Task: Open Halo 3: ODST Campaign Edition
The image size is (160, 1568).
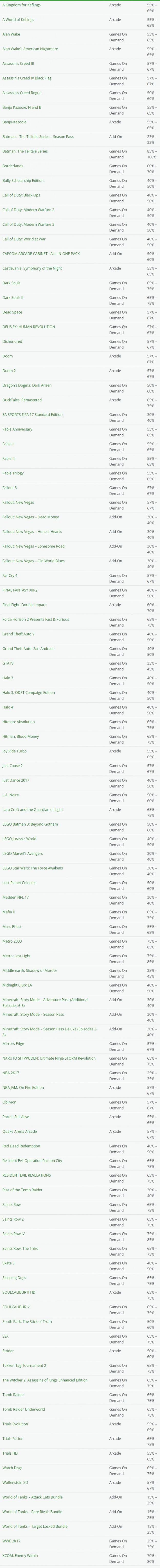Action: [x=28, y=692]
